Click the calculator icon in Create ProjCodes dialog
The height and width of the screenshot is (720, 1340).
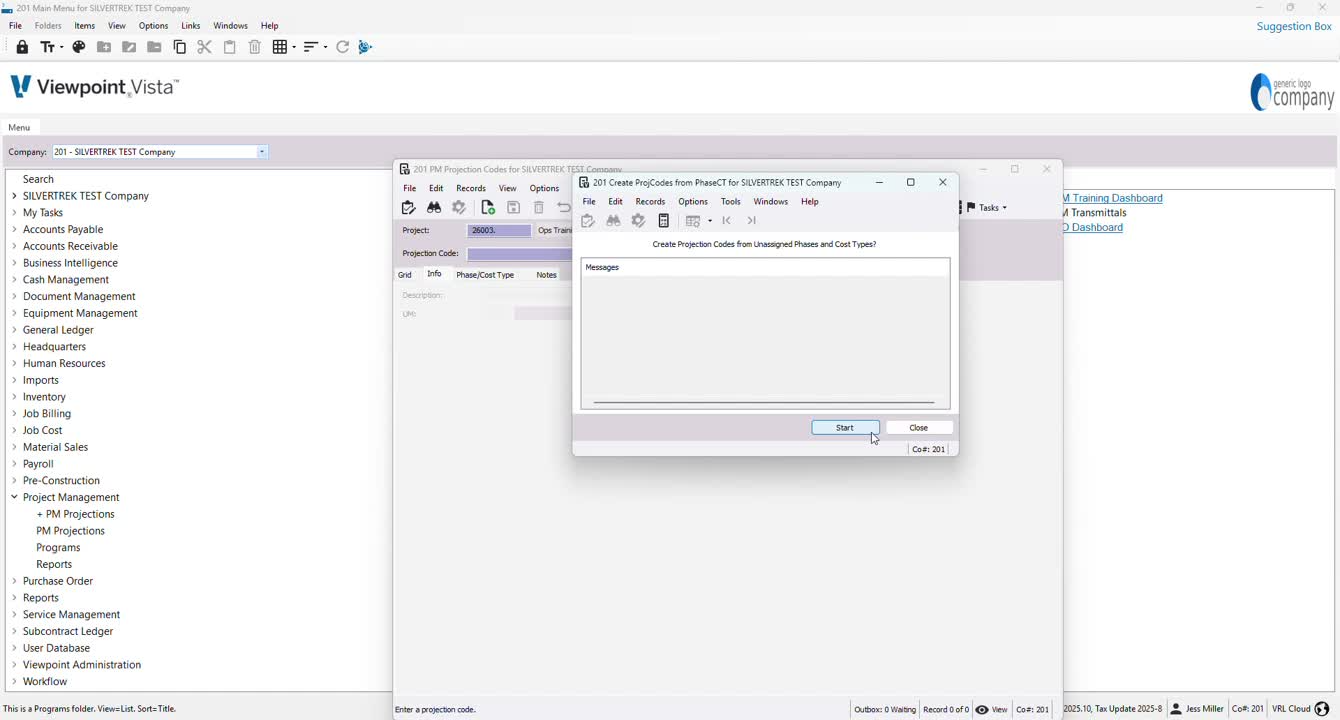pyautogui.click(x=664, y=221)
